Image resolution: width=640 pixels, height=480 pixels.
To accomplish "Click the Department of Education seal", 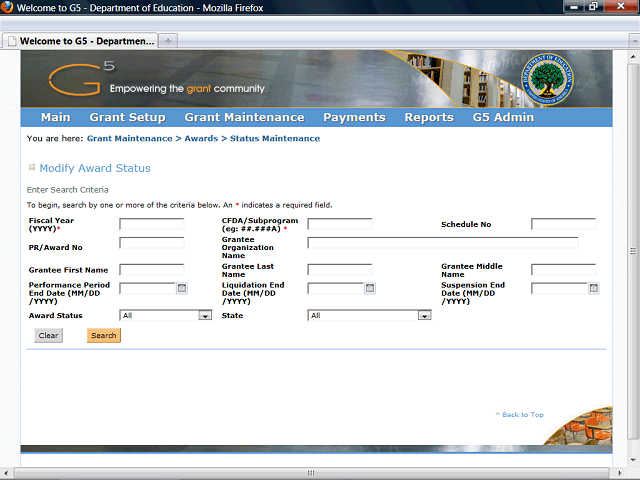I will [x=547, y=79].
